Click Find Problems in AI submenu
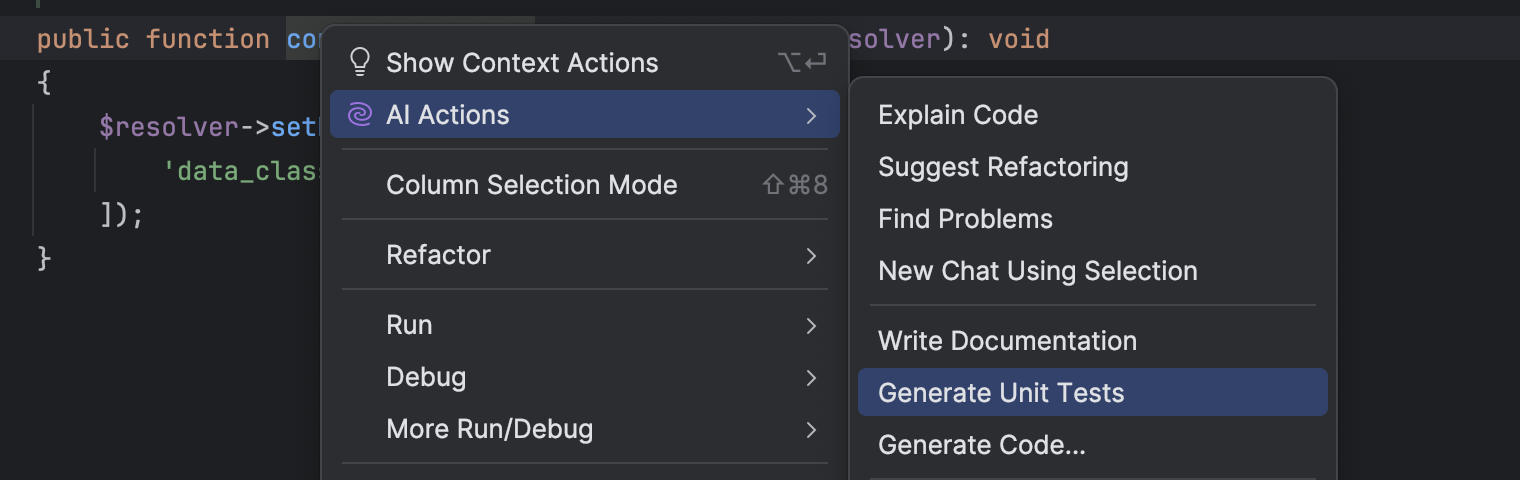 coord(965,219)
